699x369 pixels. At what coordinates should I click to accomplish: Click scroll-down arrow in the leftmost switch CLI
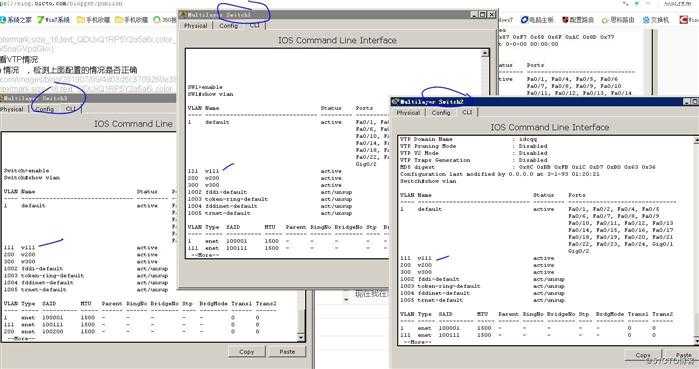click(x=301, y=338)
